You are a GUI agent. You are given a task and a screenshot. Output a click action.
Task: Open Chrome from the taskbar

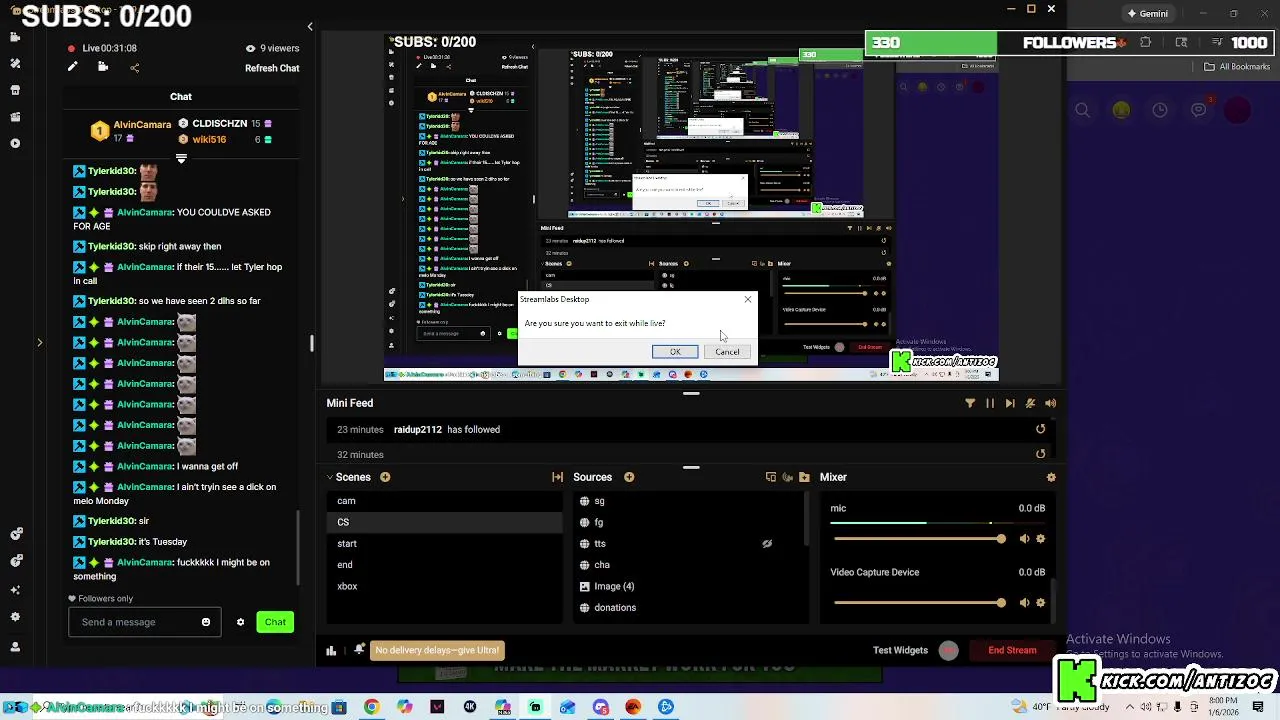[x=371, y=707]
